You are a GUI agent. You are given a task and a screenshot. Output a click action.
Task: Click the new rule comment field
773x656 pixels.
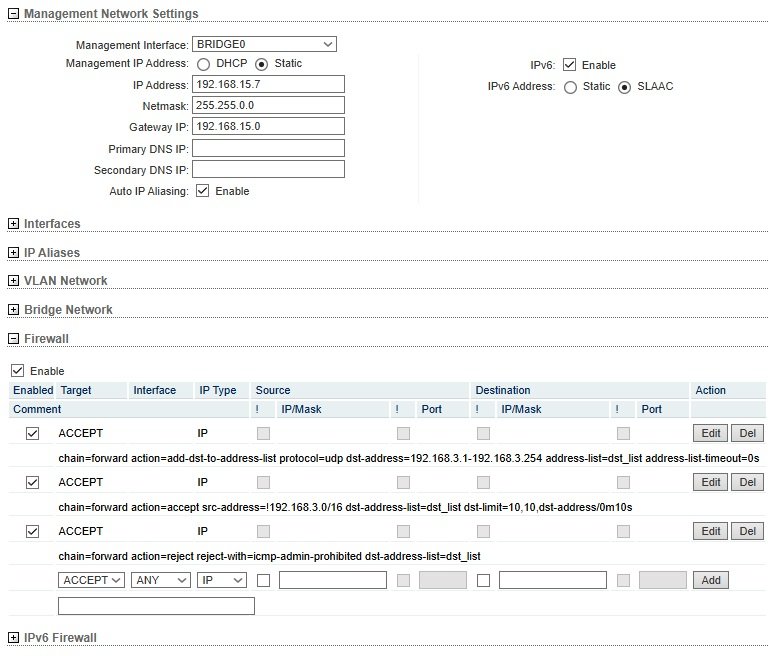(156, 606)
